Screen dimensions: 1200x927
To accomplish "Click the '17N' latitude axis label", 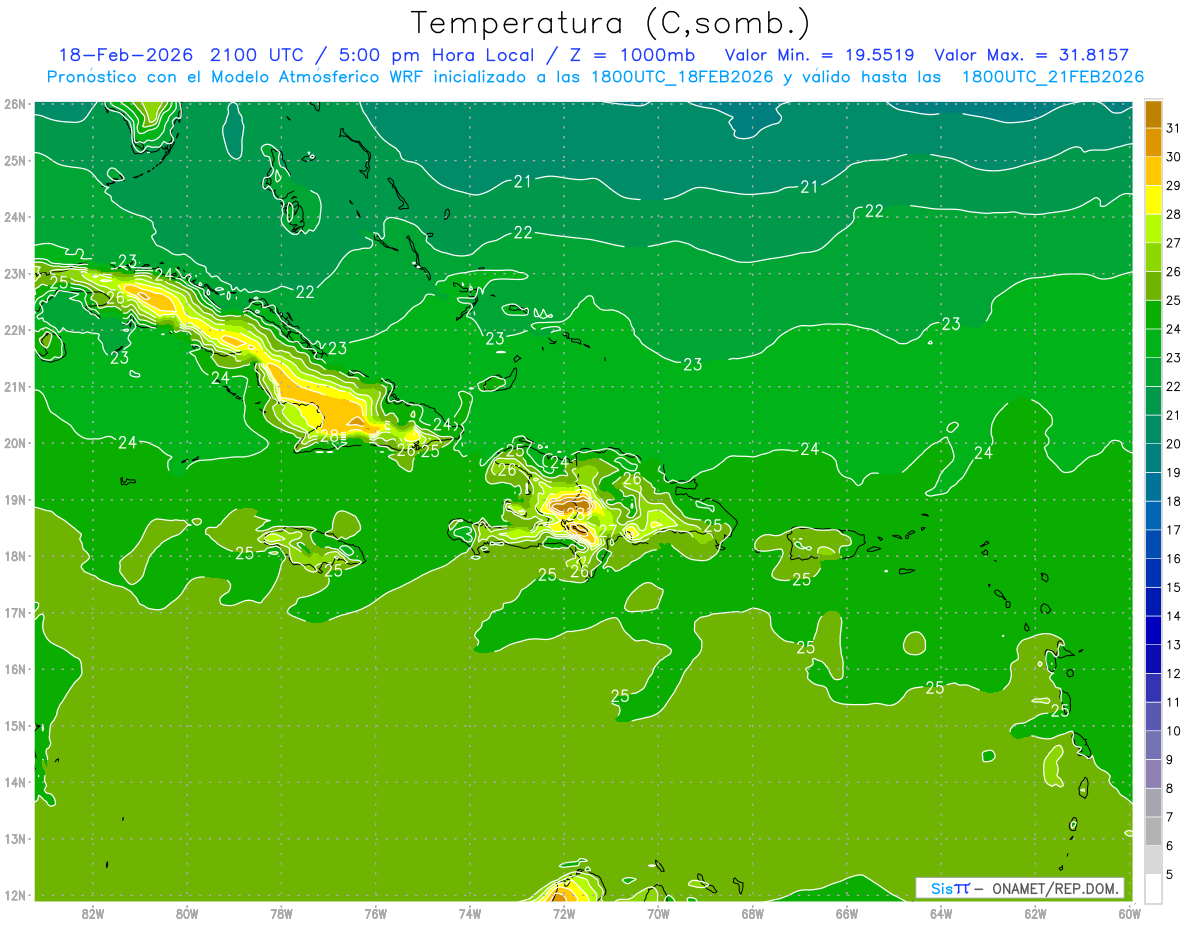I will (x=15, y=612).
